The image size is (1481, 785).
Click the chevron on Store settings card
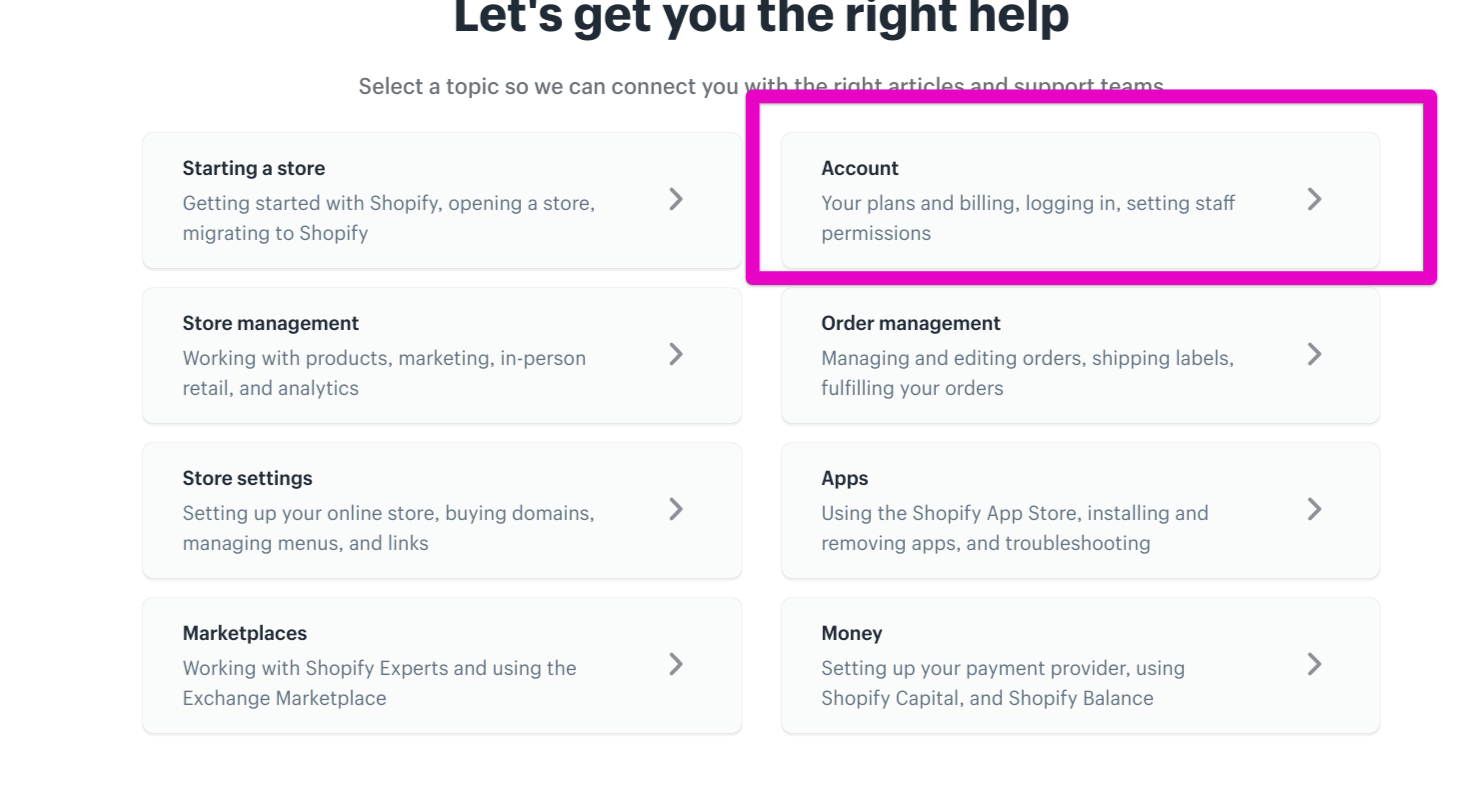676,509
